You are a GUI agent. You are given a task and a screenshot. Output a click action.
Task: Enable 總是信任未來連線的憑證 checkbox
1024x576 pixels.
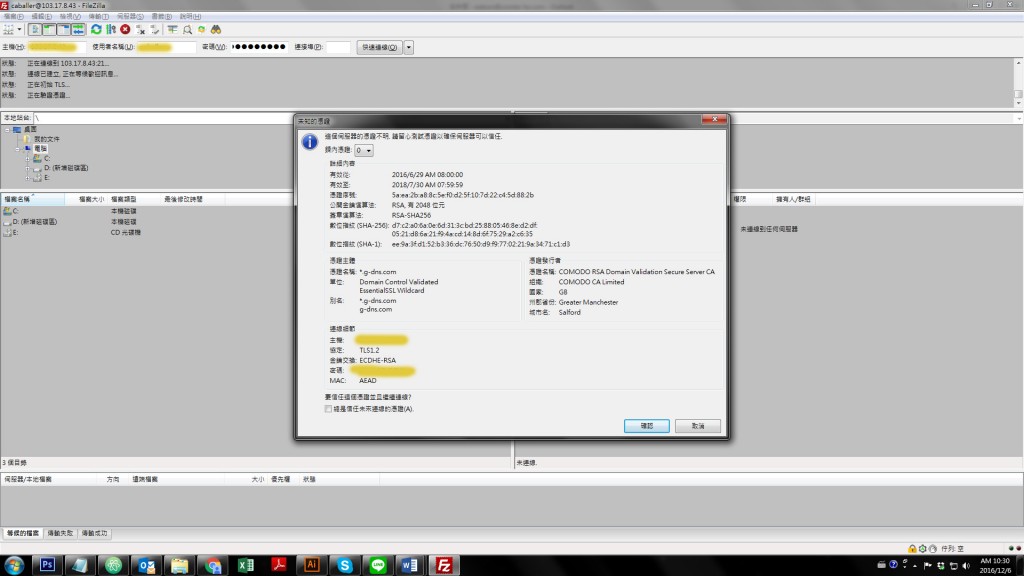point(328,409)
